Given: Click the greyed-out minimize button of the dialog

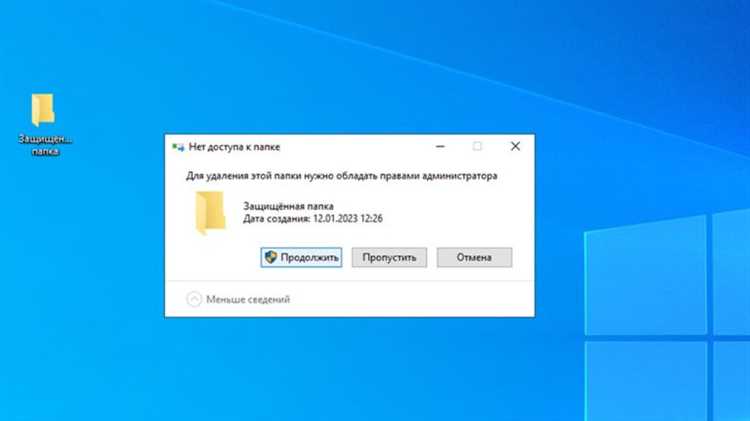Looking at the screenshot, I should 439,146.
